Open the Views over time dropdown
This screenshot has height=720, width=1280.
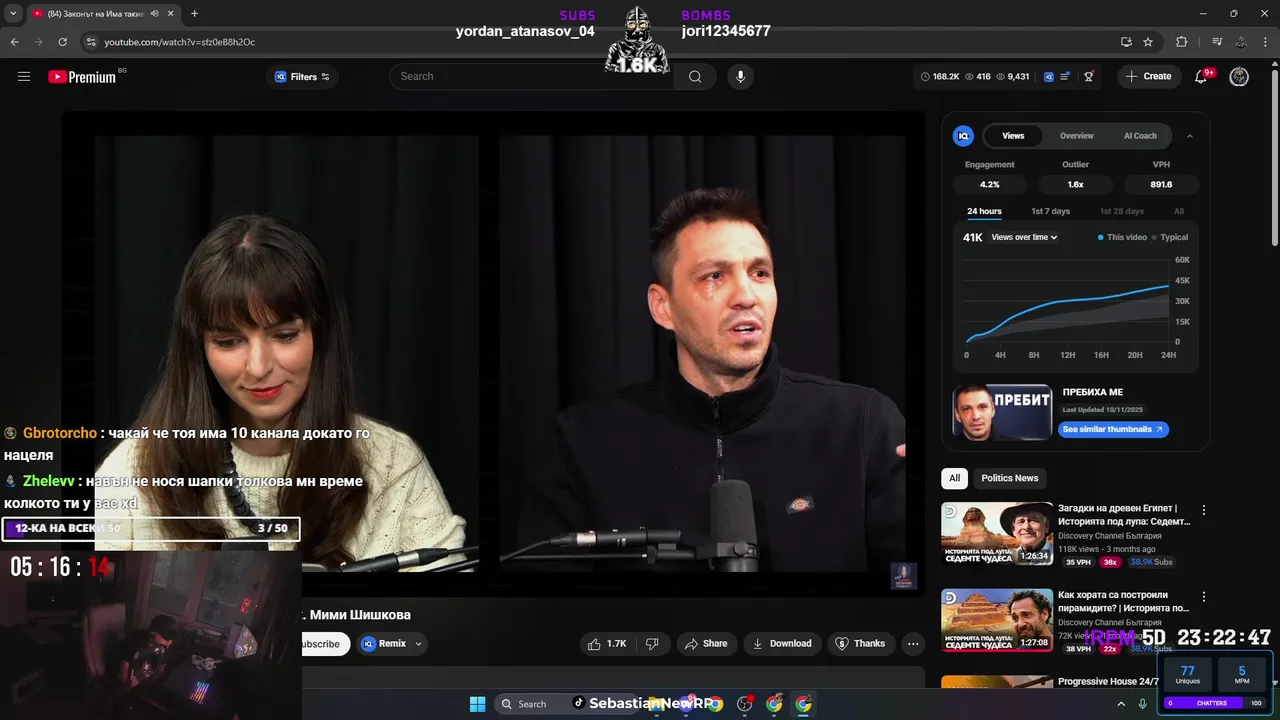[1024, 237]
